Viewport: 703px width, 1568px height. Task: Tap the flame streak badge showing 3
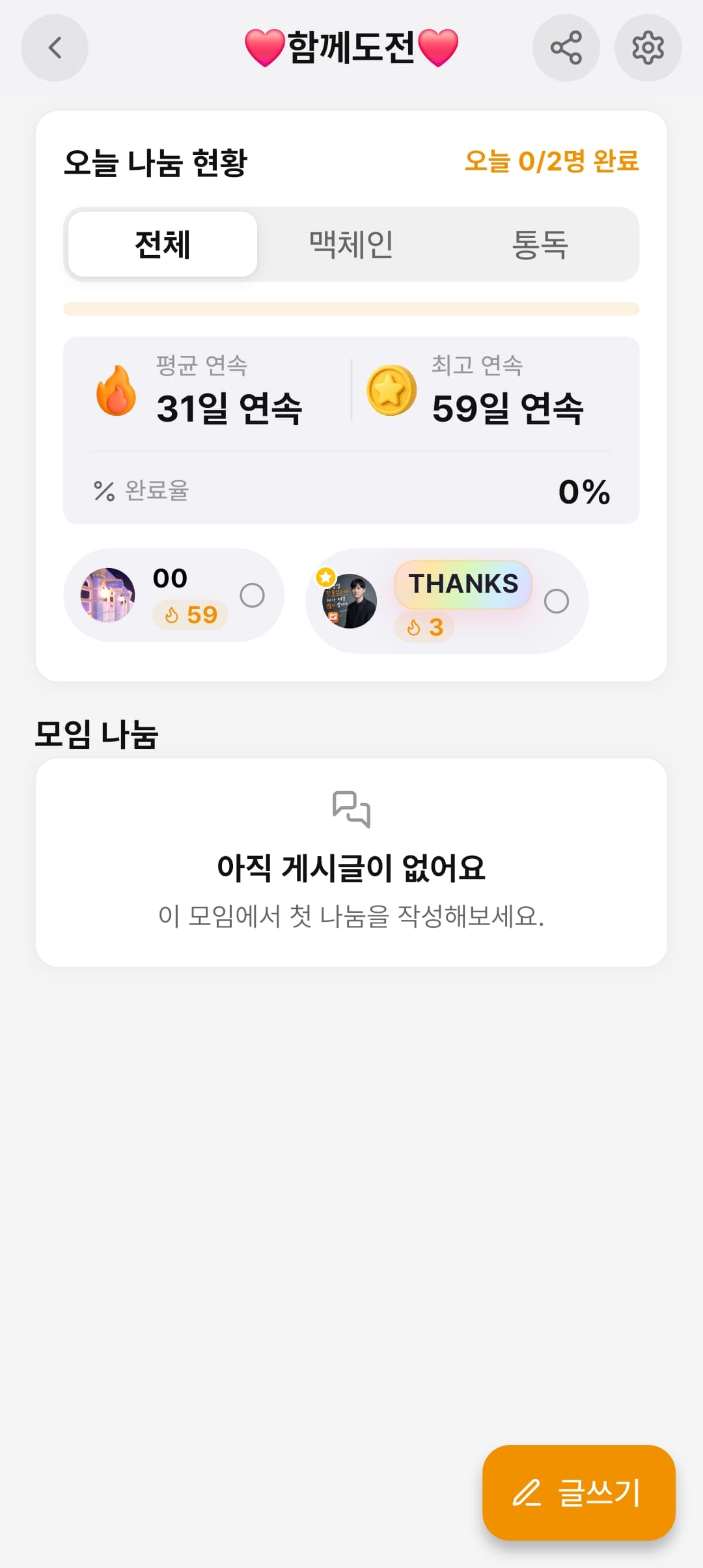424,627
